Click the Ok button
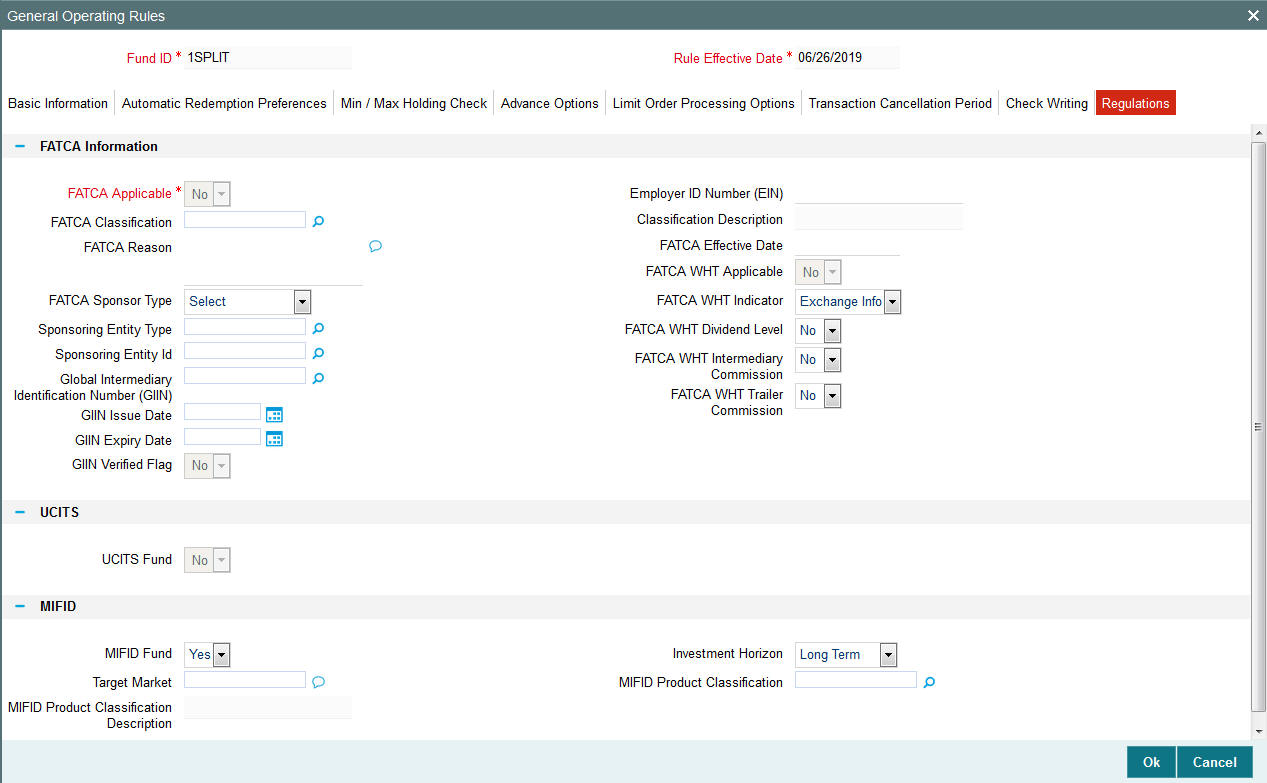The image size is (1267, 783). (x=1150, y=761)
